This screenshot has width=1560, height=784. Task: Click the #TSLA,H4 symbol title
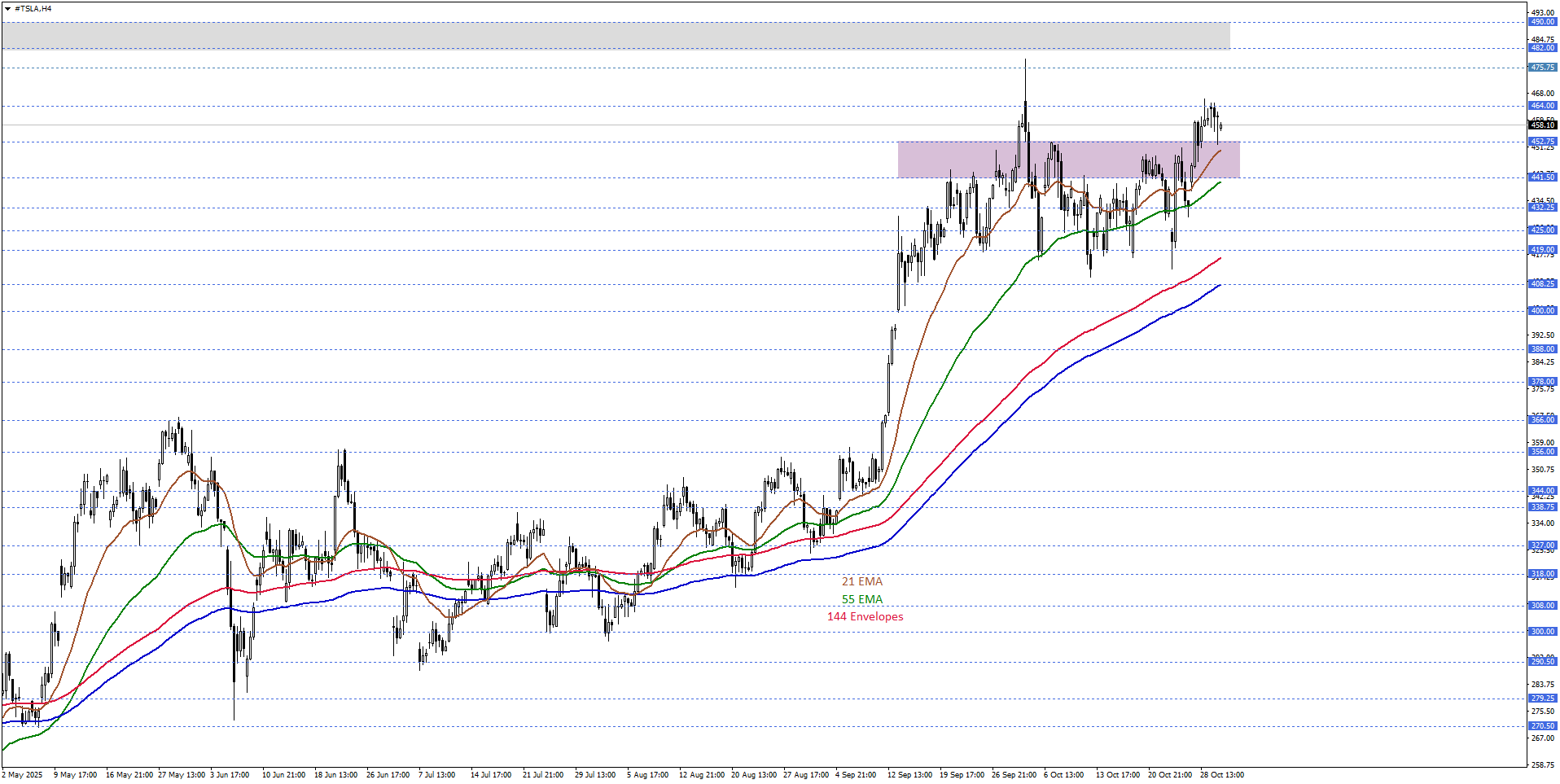pyautogui.click(x=33, y=9)
